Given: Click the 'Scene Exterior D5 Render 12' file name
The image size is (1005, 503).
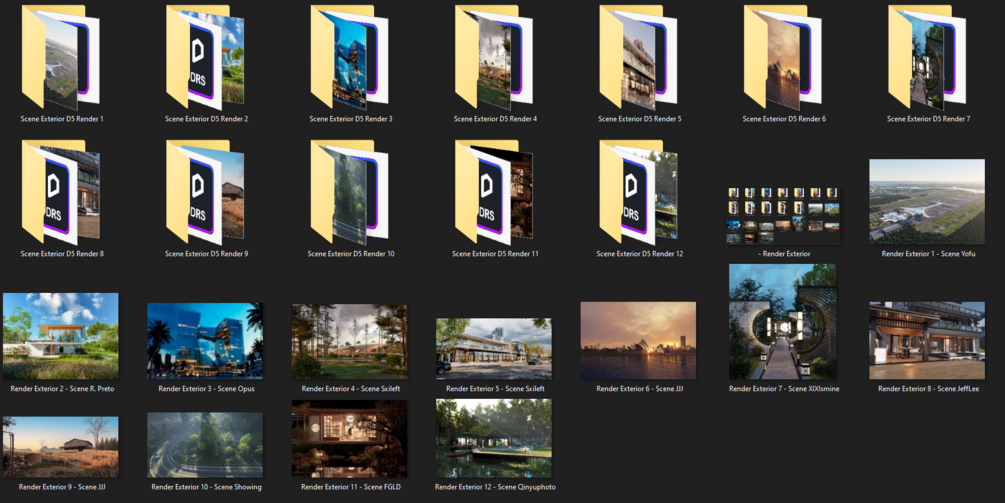Looking at the screenshot, I should 640,254.
